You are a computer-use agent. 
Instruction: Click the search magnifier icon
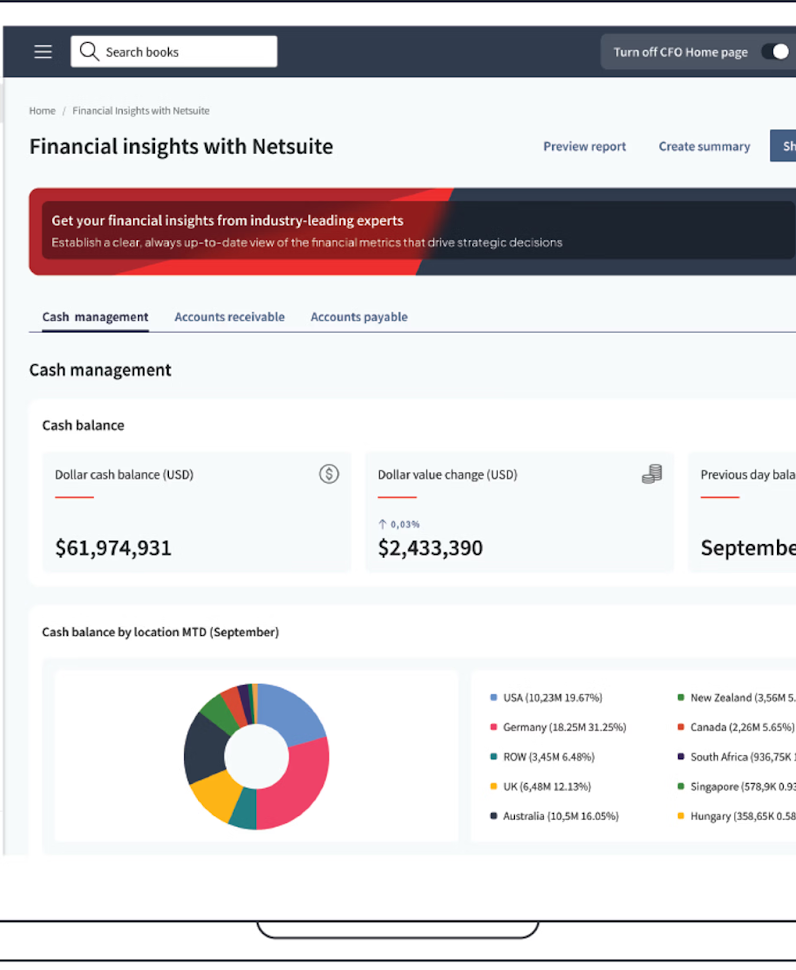pyautogui.click(x=89, y=51)
